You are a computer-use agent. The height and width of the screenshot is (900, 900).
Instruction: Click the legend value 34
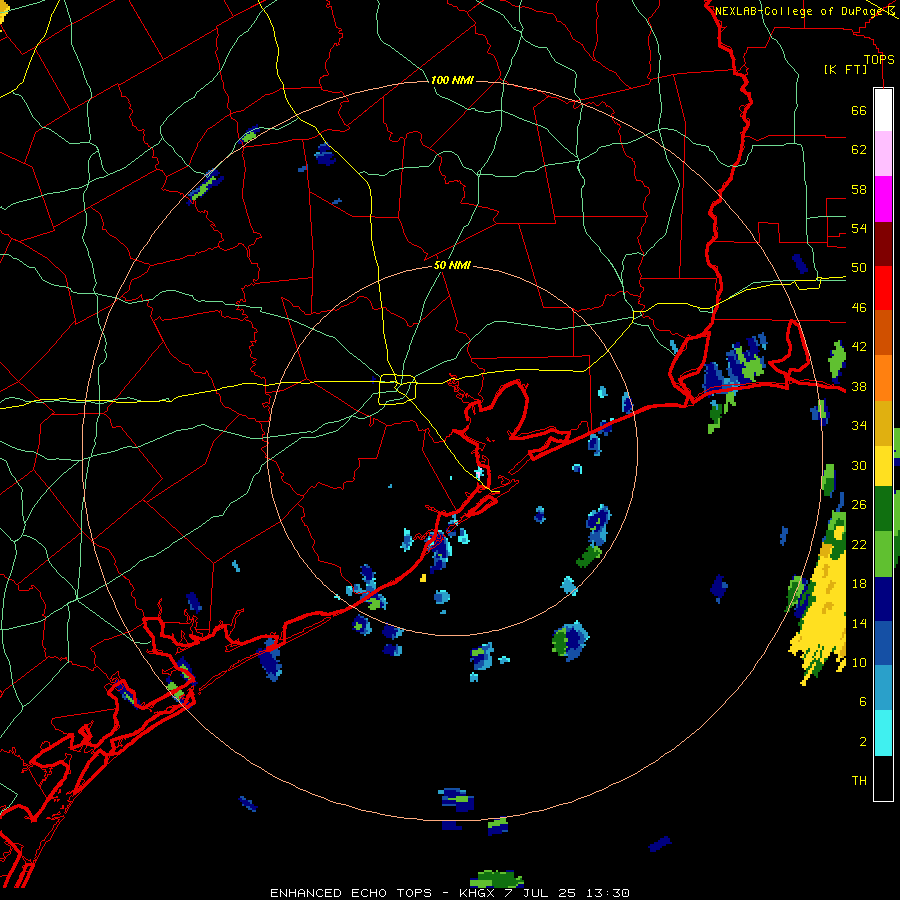pos(859,425)
